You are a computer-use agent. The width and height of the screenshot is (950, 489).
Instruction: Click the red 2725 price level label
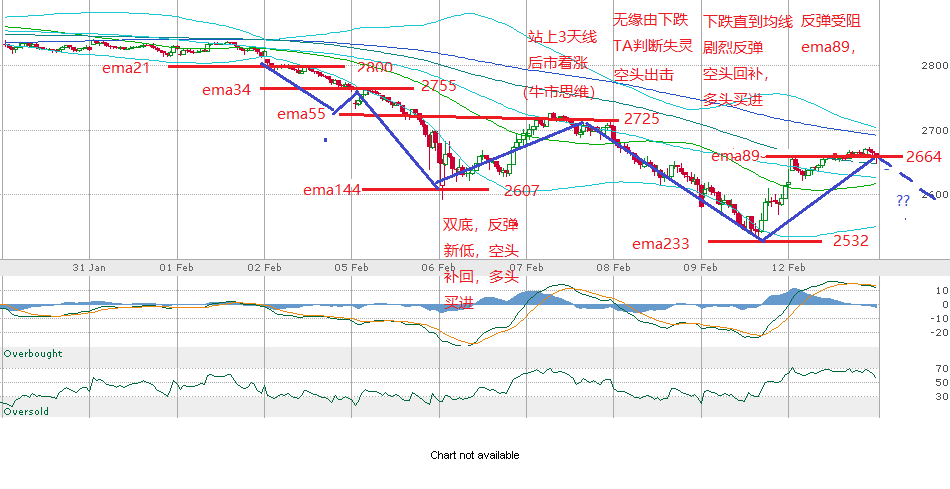point(641,119)
